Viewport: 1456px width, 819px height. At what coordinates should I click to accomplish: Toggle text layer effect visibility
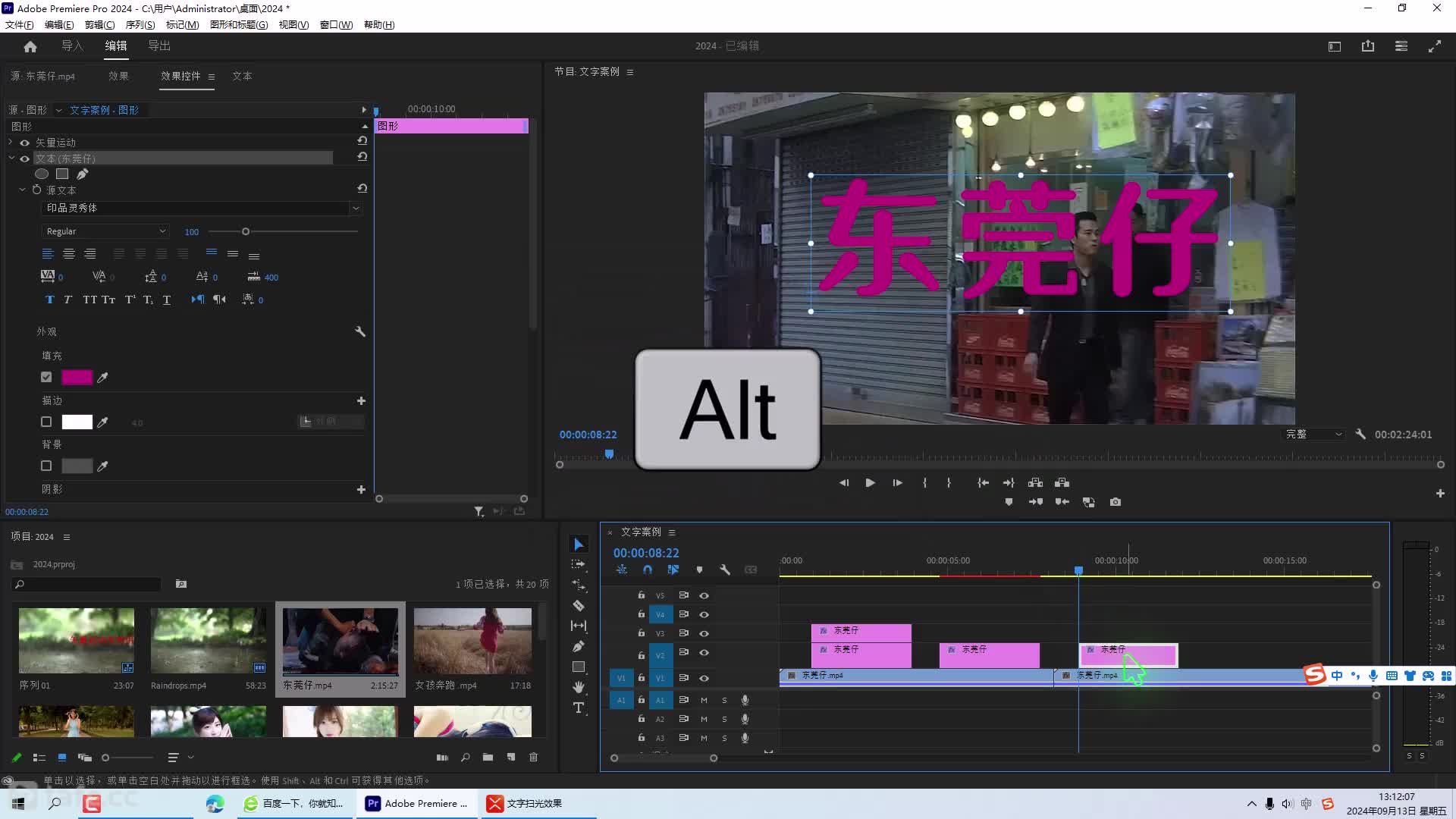click(x=25, y=158)
